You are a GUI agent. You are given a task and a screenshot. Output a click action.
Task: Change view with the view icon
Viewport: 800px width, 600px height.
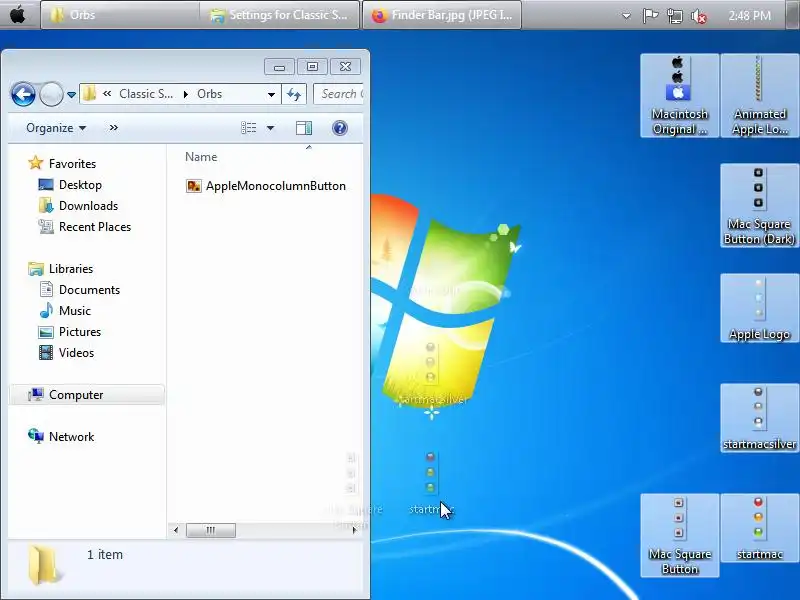tap(248, 128)
